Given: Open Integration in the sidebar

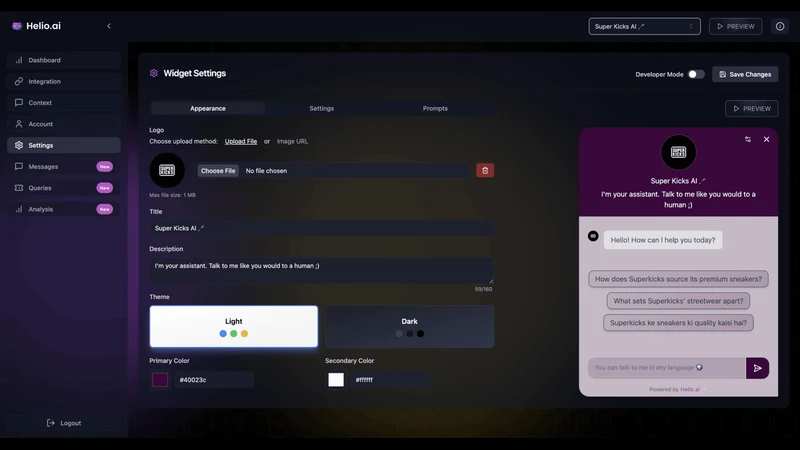Looking at the screenshot, I should pos(64,82).
